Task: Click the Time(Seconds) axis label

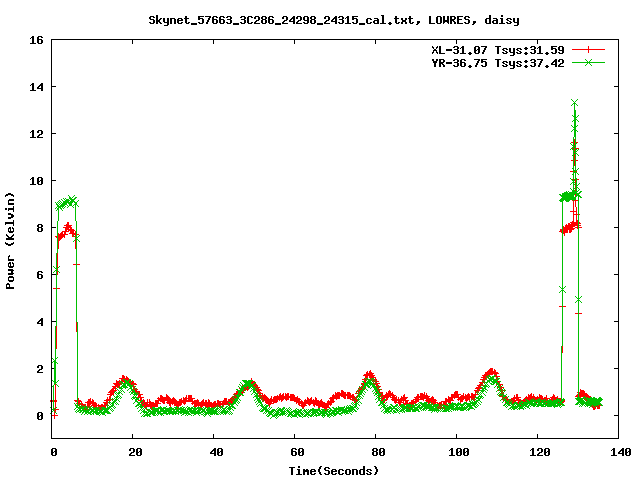Action: (x=334, y=471)
